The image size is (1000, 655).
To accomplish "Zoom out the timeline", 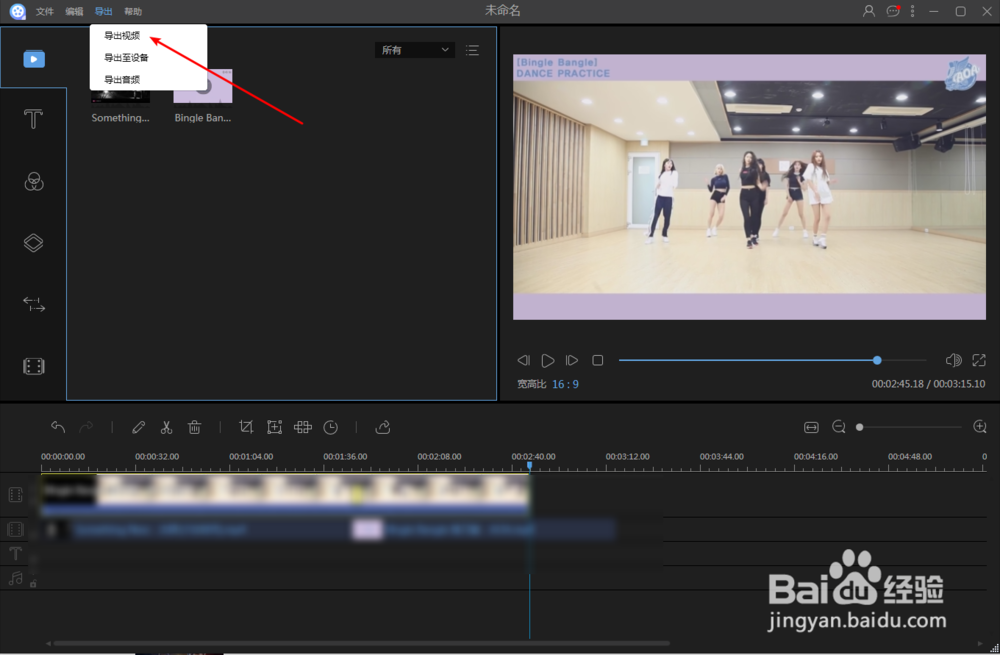I will [x=839, y=427].
